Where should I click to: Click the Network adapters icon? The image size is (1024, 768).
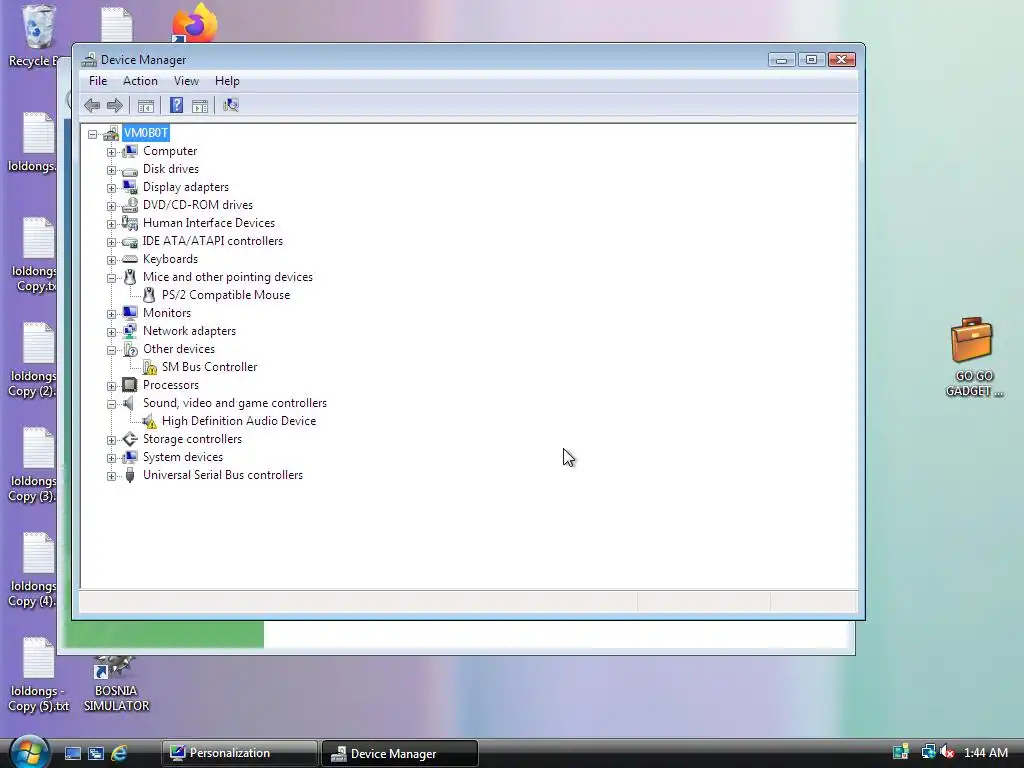130,331
